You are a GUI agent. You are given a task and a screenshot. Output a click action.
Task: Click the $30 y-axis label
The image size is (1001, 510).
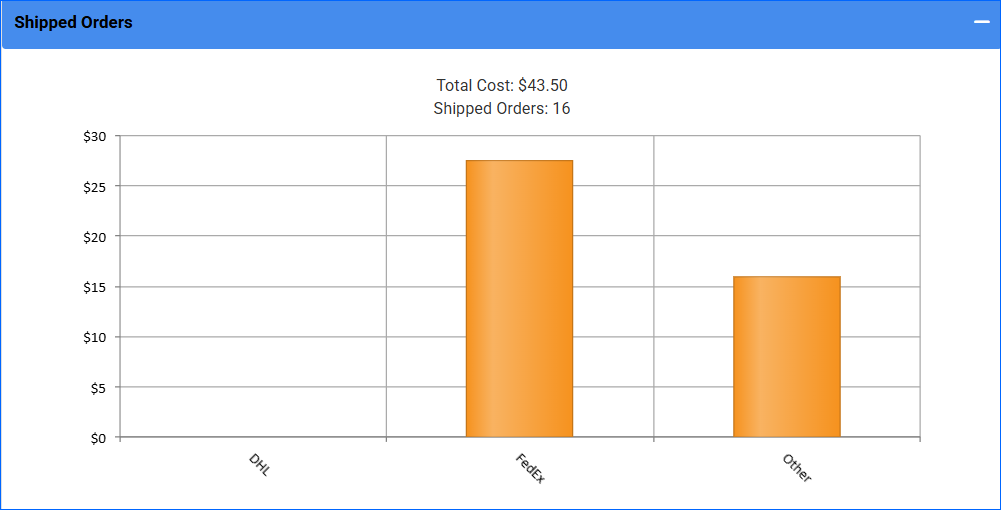click(x=95, y=136)
